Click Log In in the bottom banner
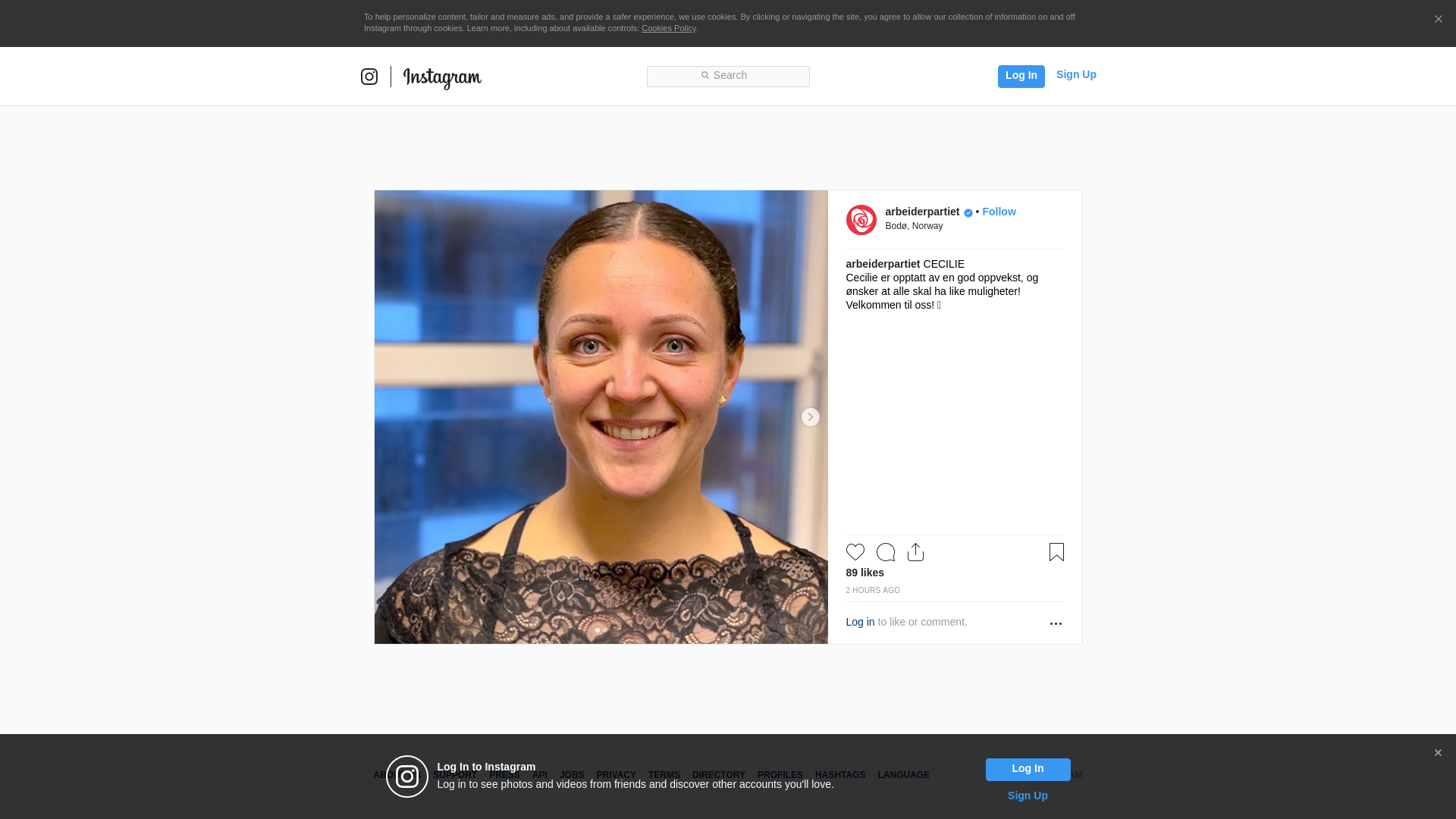The height and width of the screenshot is (819, 1456). 1028,770
